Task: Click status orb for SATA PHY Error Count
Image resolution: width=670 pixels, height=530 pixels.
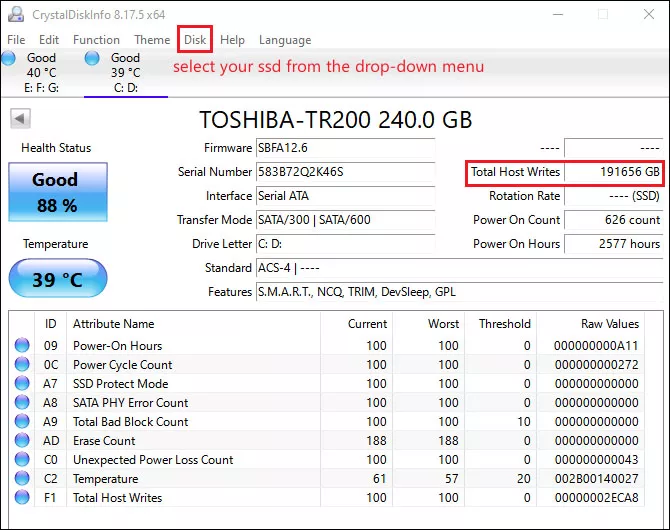Action: [22, 402]
